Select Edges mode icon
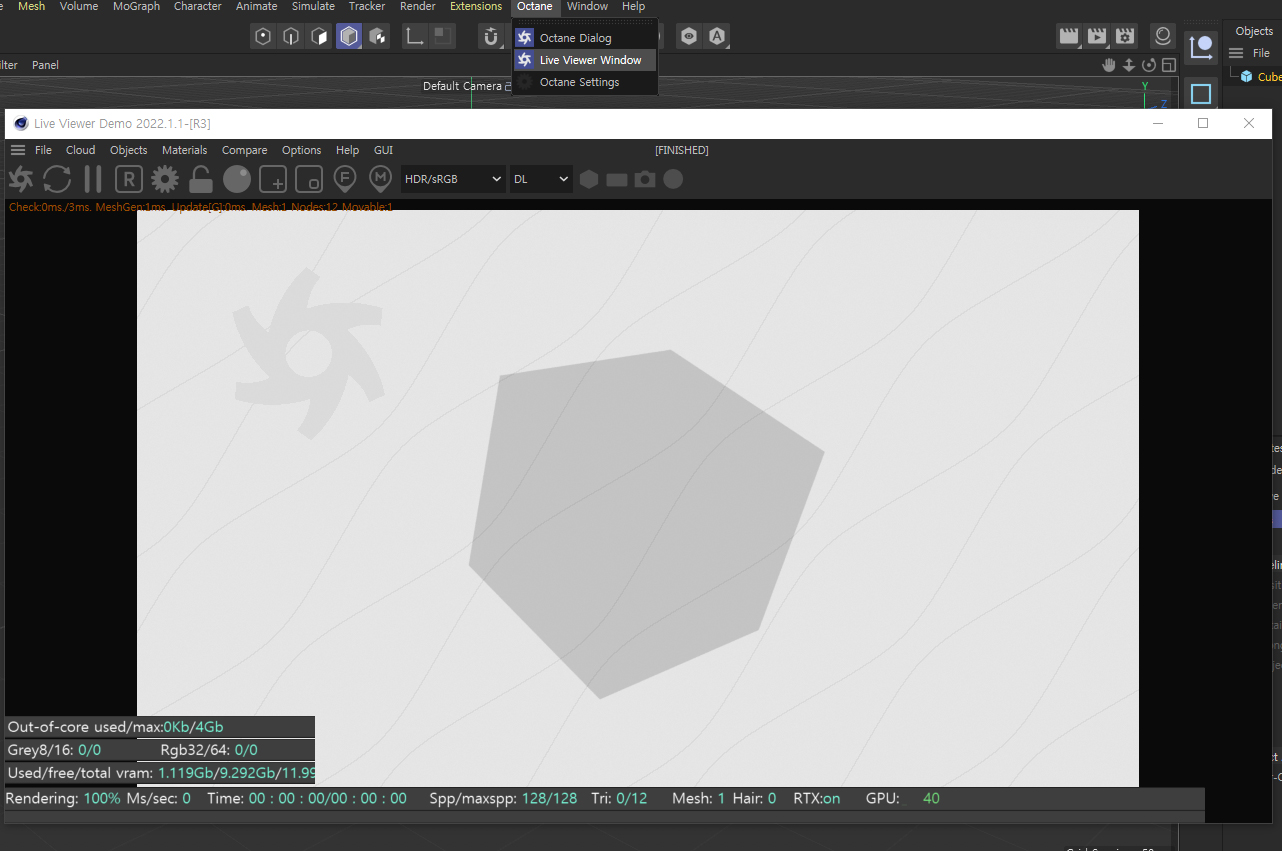Viewport: 1282px width, 851px height. pos(291,37)
